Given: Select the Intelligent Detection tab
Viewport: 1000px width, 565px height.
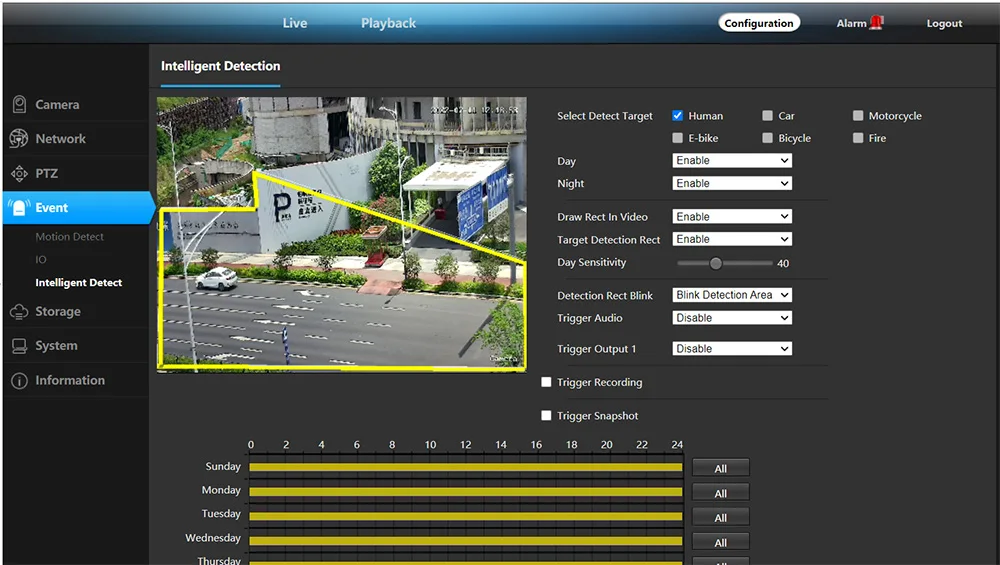Looking at the screenshot, I should coord(220,66).
